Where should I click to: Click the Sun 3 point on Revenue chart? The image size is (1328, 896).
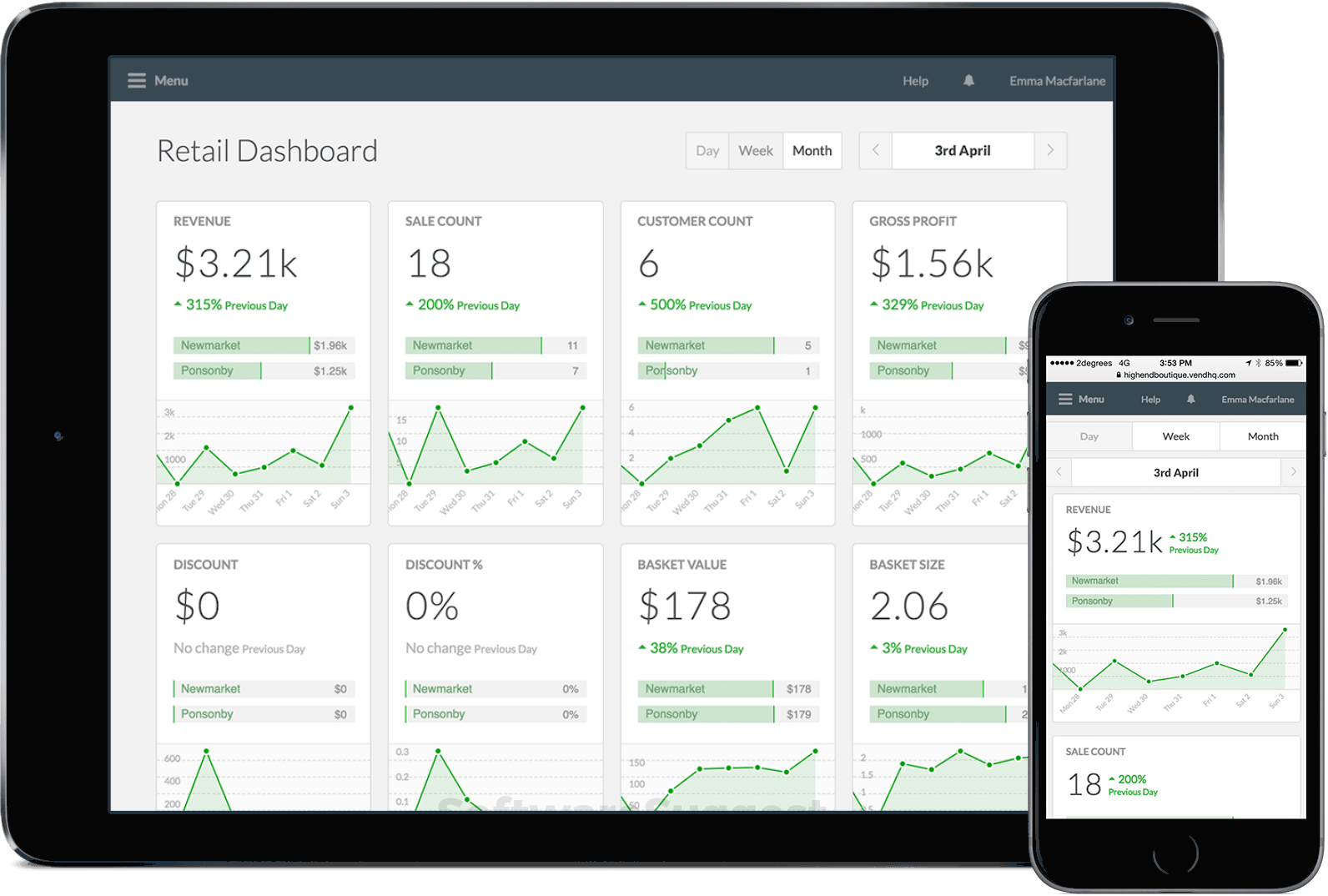tap(350, 408)
